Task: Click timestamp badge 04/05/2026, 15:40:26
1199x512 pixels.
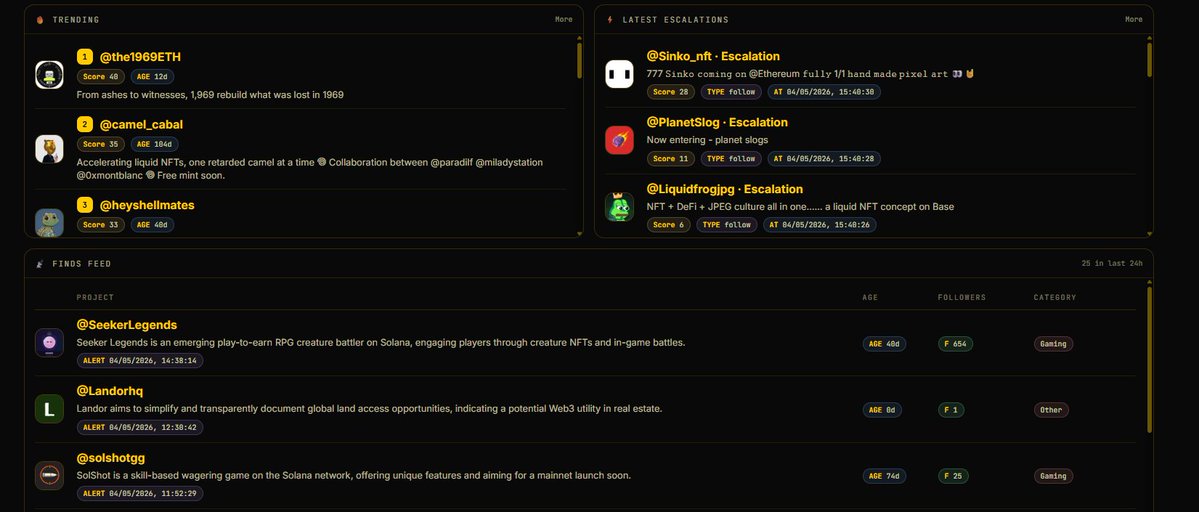Action: pos(820,225)
